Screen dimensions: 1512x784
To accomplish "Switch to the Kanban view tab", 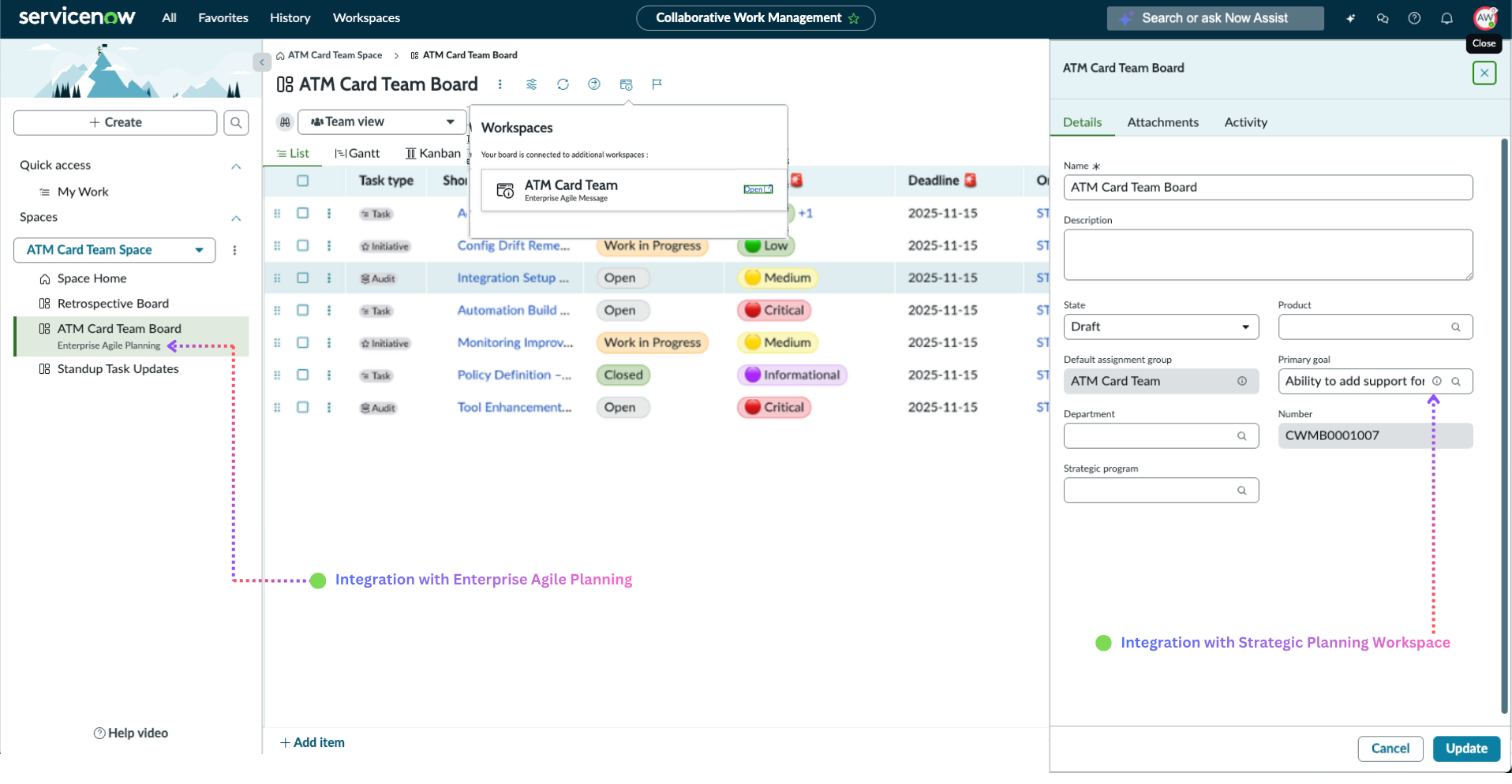I will (x=433, y=153).
